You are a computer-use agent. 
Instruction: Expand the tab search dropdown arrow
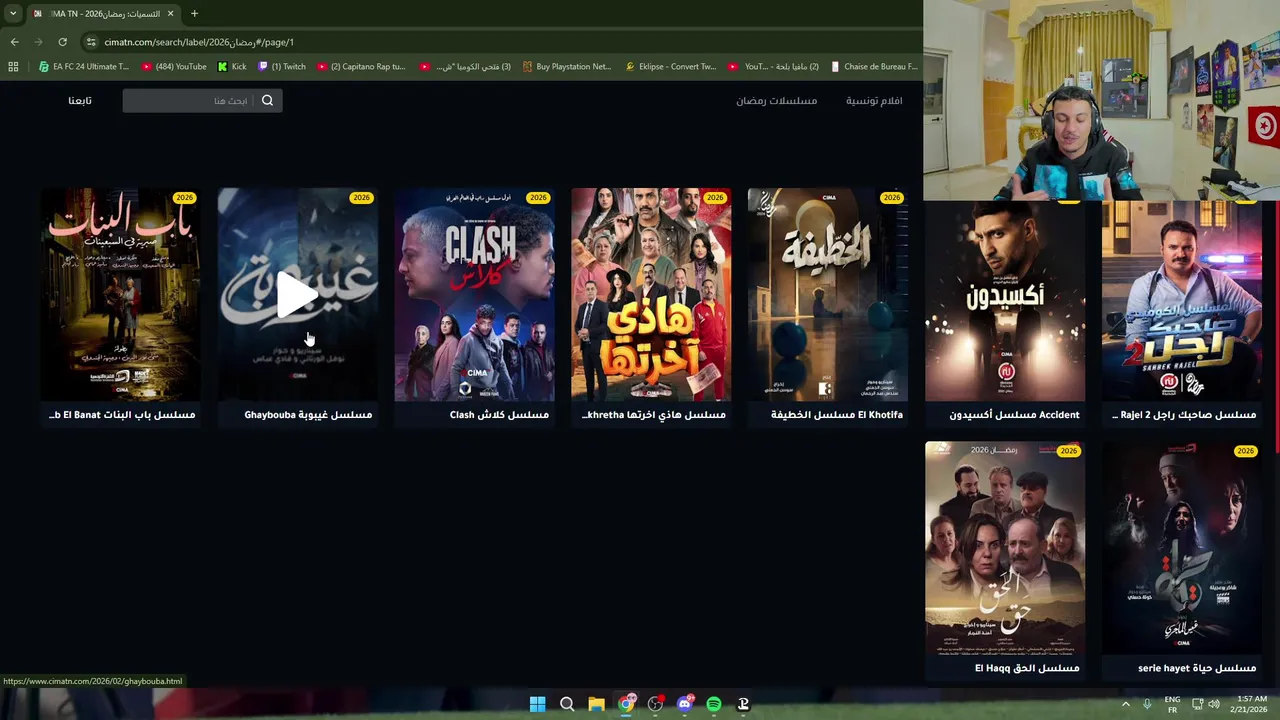(x=12, y=13)
